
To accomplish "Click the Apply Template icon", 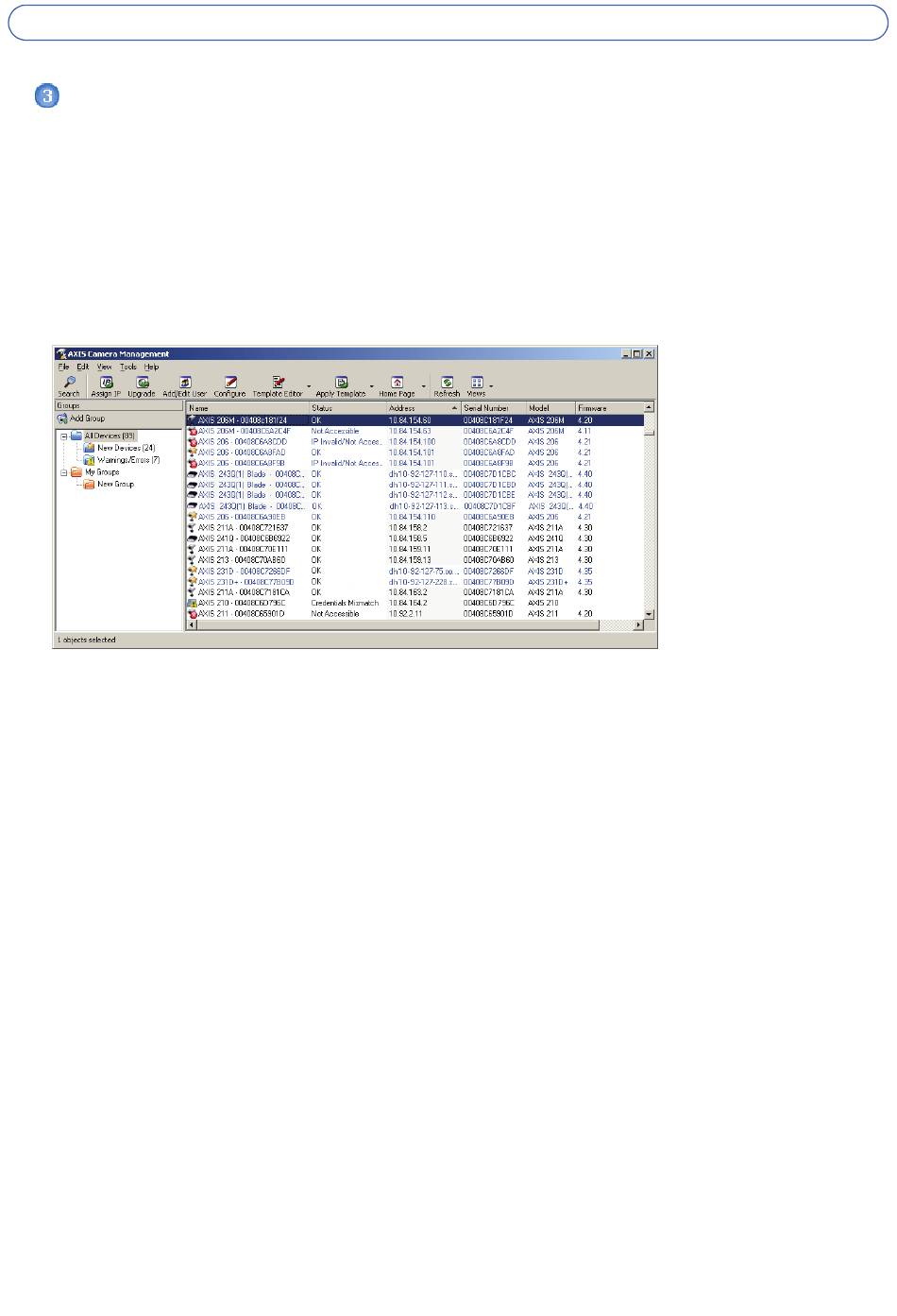I will click(x=341, y=383).
